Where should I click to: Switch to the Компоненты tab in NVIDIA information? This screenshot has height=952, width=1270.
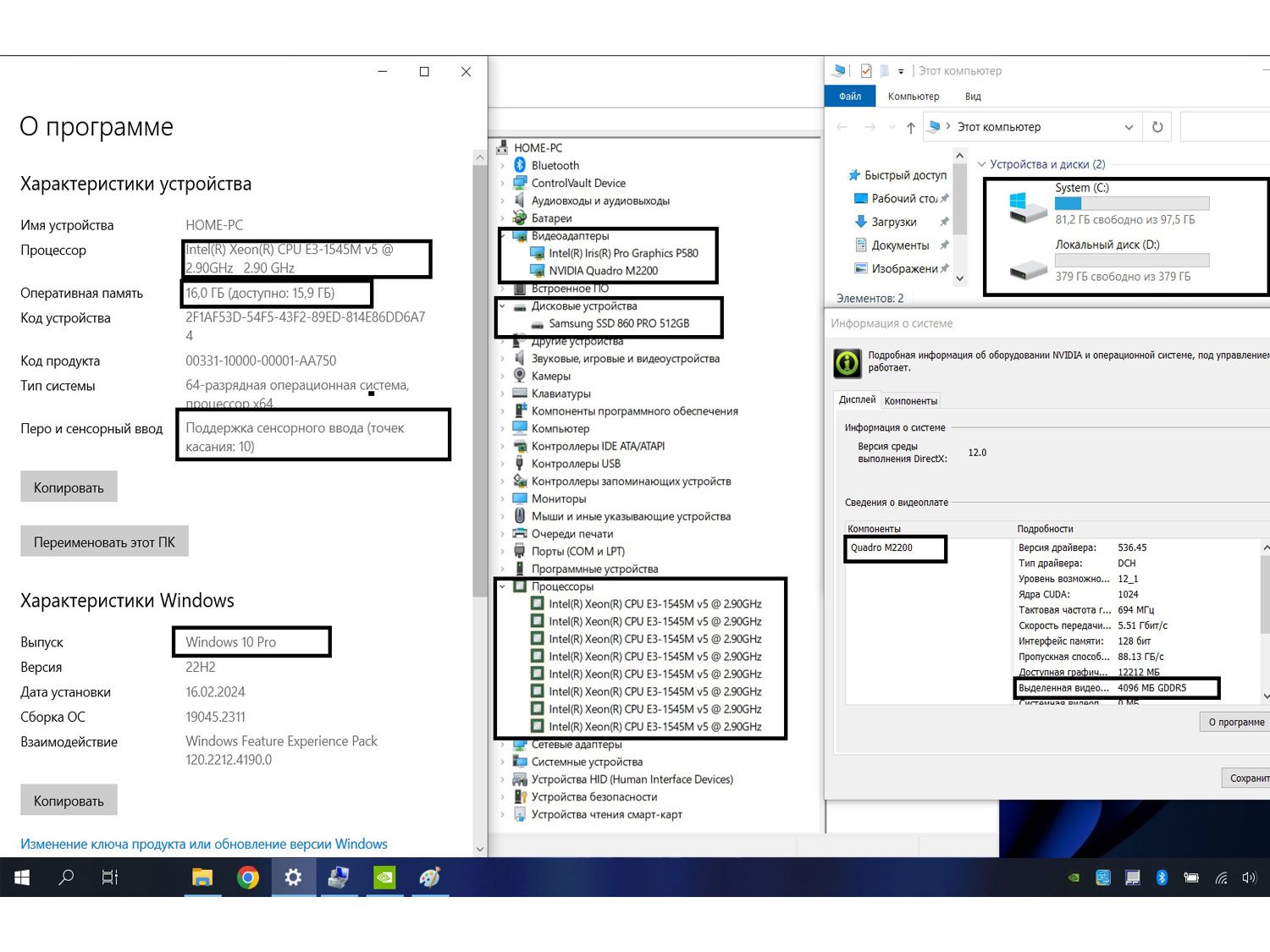tap(910, 401)
